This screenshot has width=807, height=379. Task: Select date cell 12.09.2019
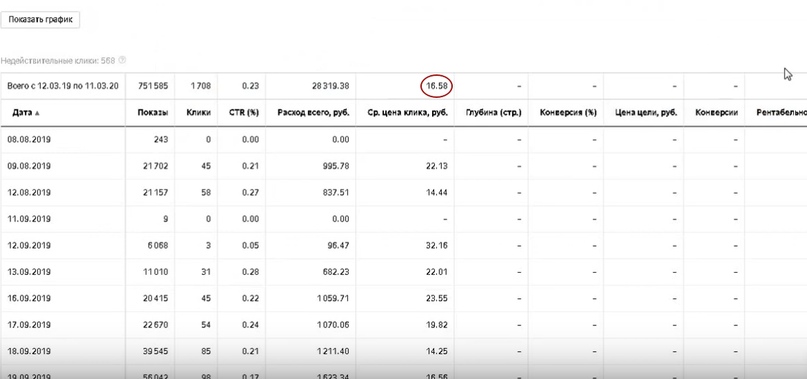point(29,246)
